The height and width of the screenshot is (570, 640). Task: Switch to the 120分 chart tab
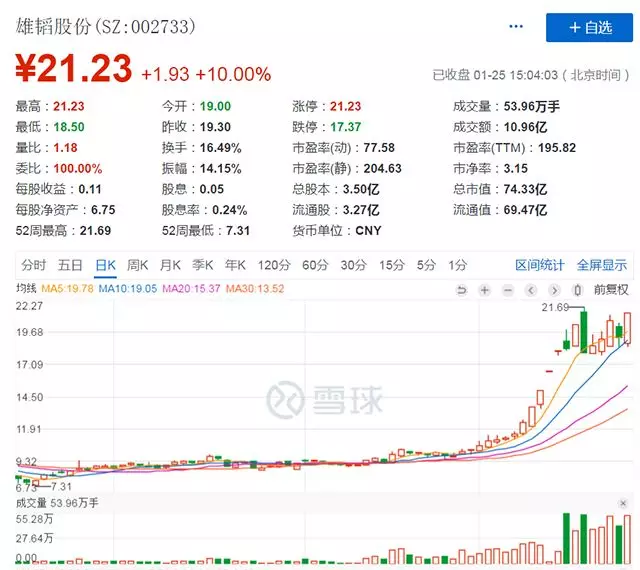pyautogui.click(x=274, y=265)
